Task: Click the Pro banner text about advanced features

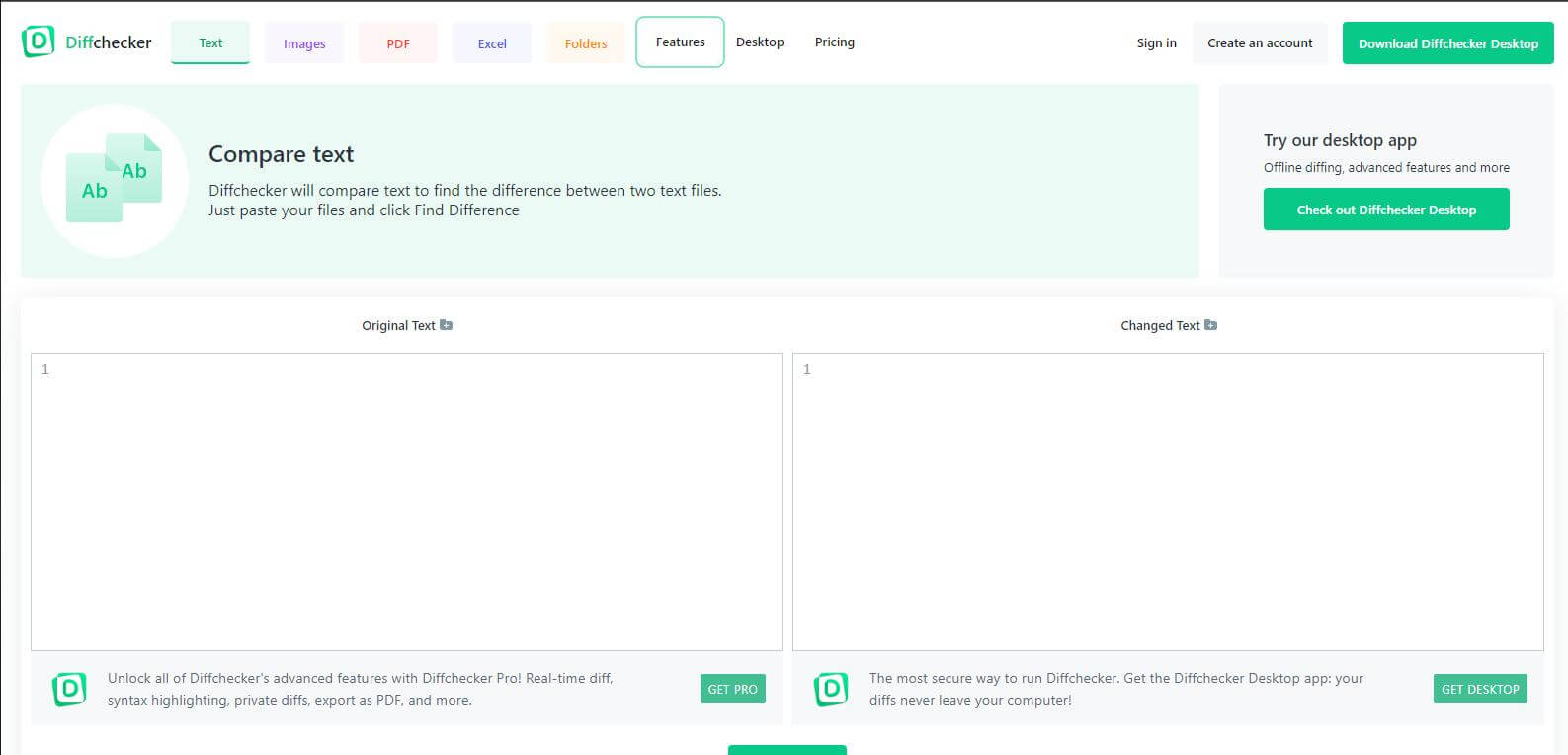Action: (x=361, y=689)
